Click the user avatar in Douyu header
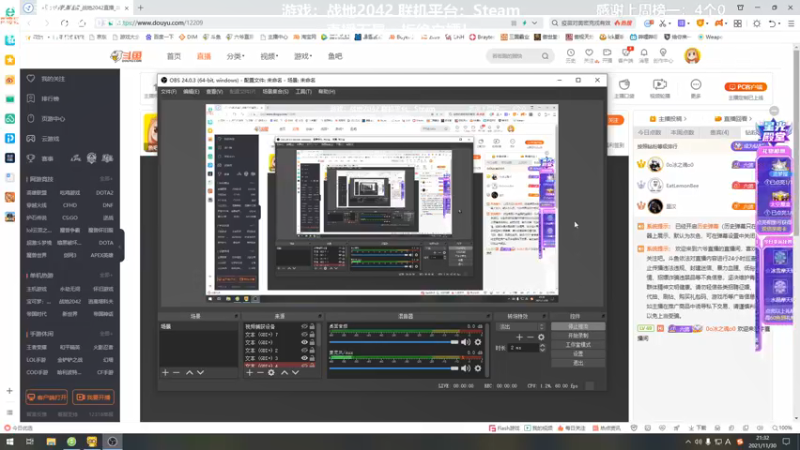 point(692,56)
